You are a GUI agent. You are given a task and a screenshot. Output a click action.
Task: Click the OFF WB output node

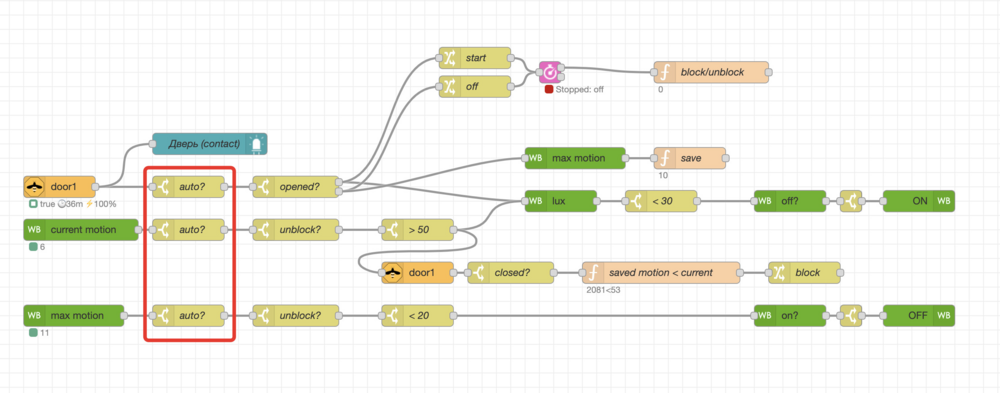(x=919, y=316)
